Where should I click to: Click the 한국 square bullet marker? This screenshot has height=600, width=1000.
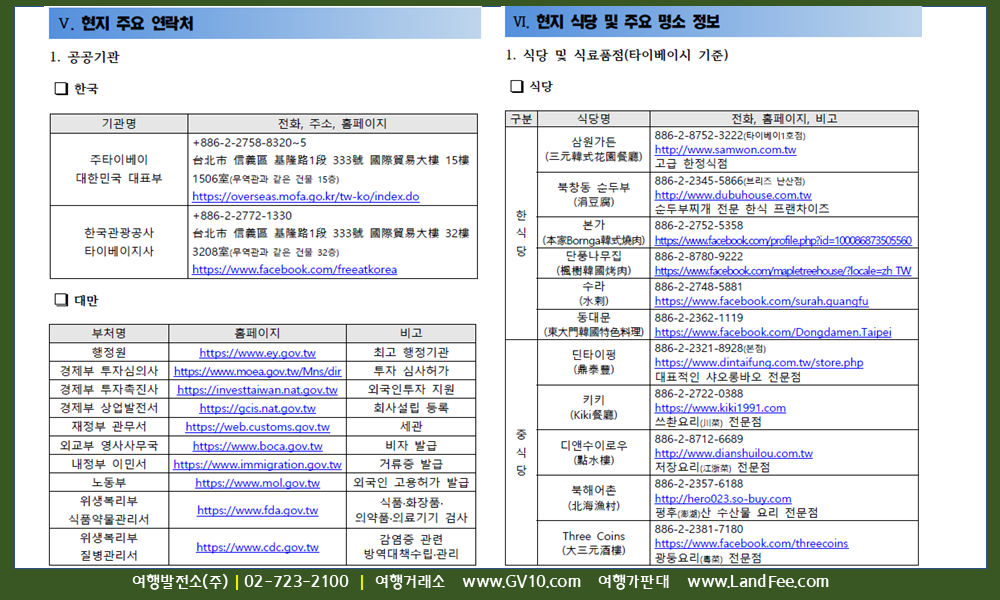coord(61,89)
